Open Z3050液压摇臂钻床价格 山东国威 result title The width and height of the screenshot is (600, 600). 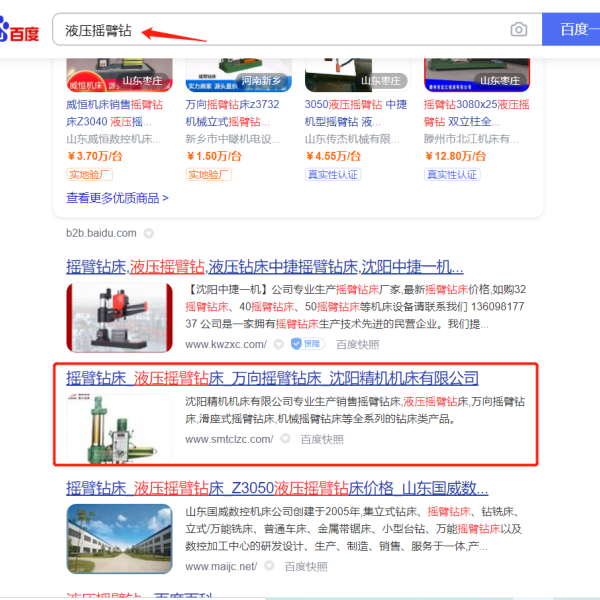[277, 488]
